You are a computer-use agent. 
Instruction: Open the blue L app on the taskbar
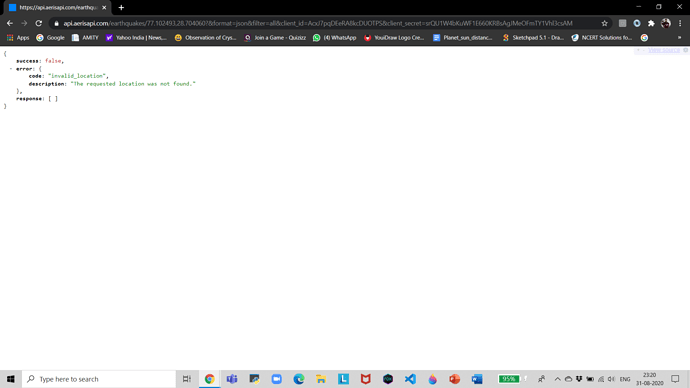(343, 379)
